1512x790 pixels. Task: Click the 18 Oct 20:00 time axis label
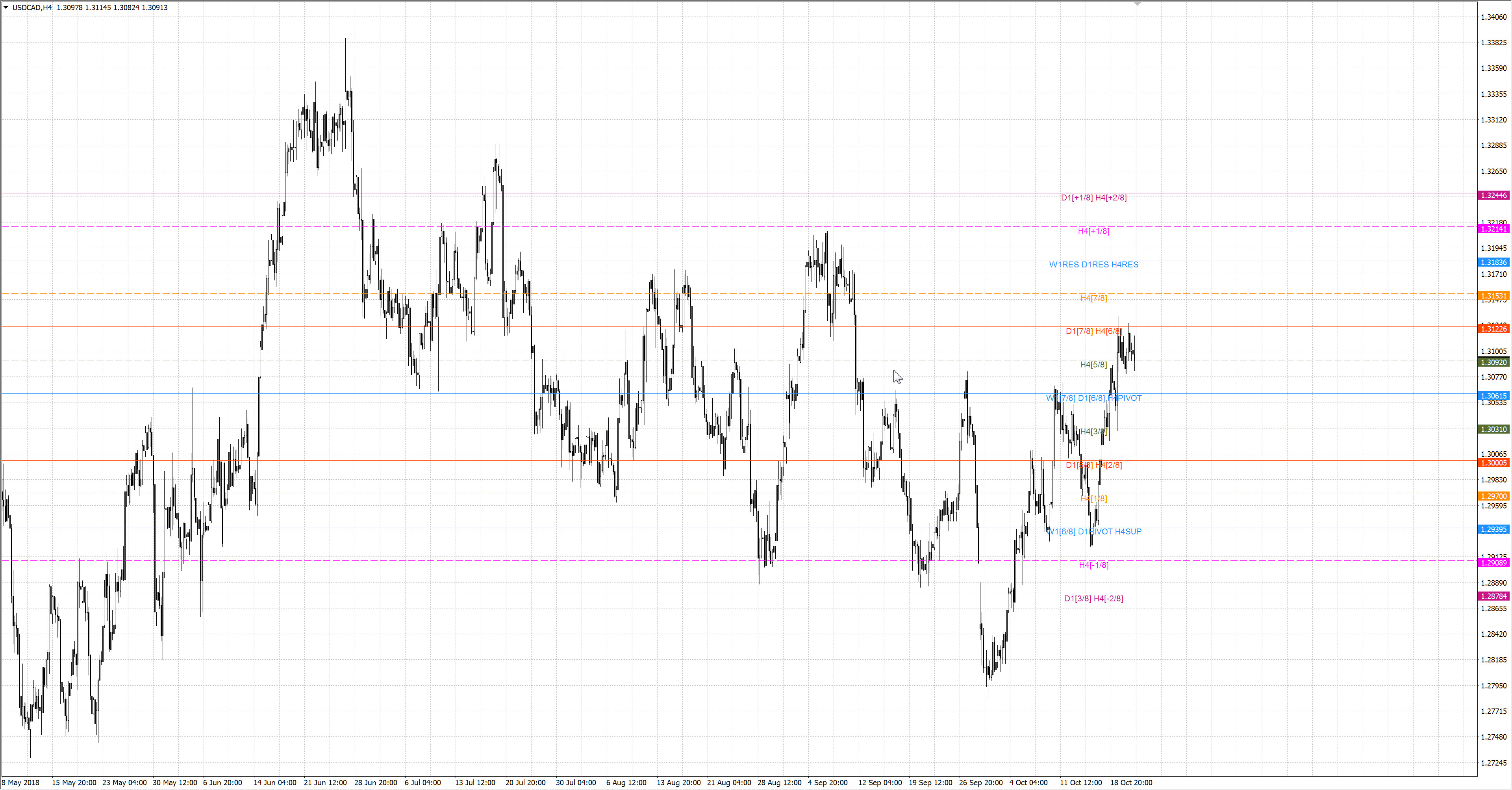(1131, 783)
